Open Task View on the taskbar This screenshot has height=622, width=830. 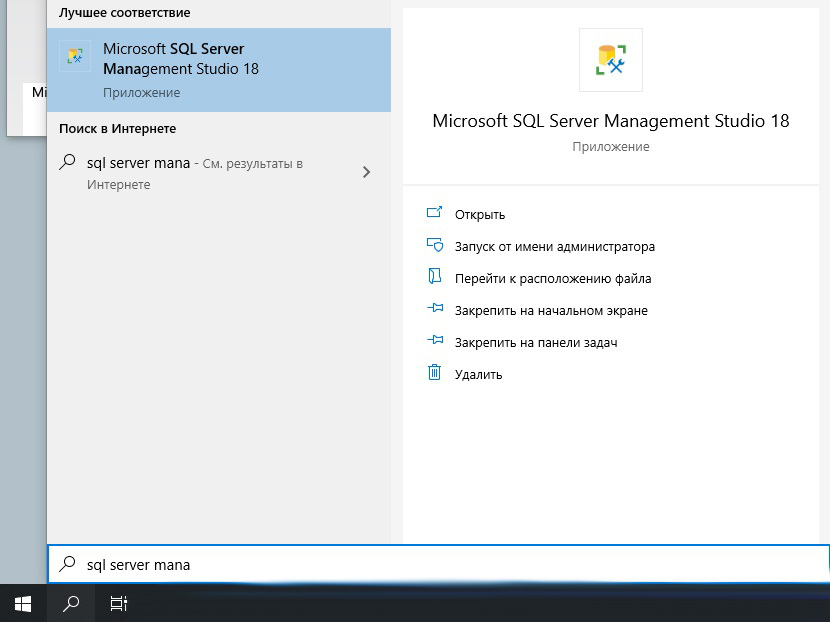click(119, 603)
